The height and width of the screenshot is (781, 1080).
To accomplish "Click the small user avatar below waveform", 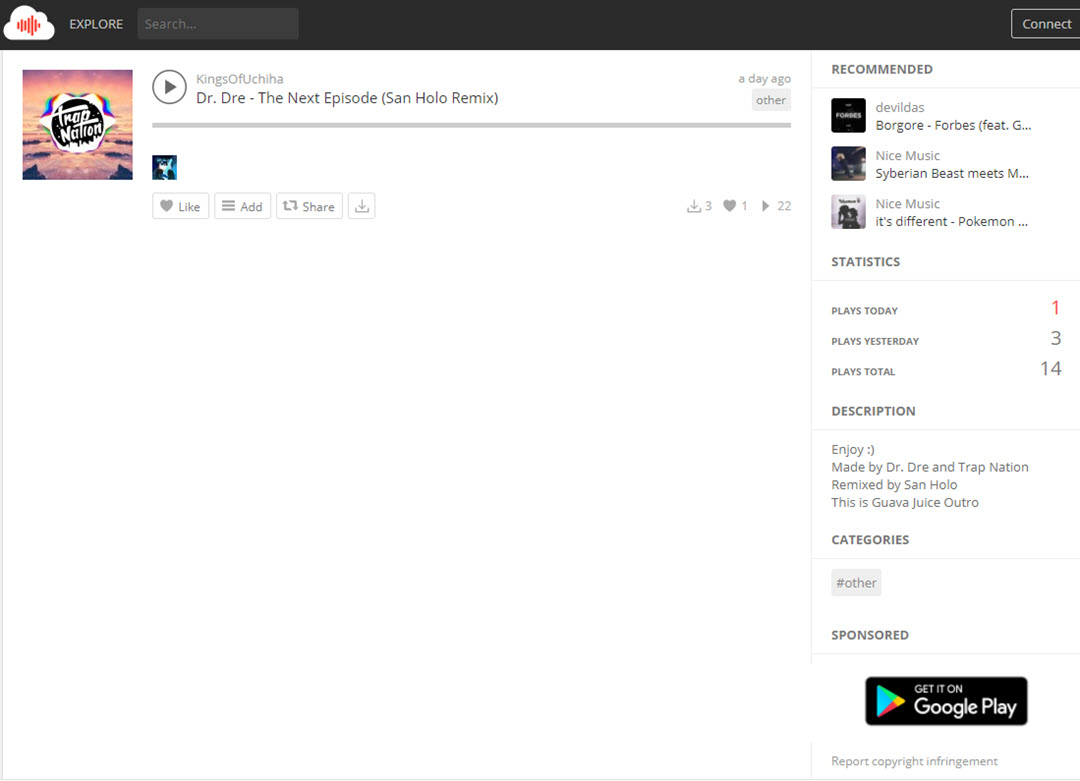I will click(x=164, y=167).
